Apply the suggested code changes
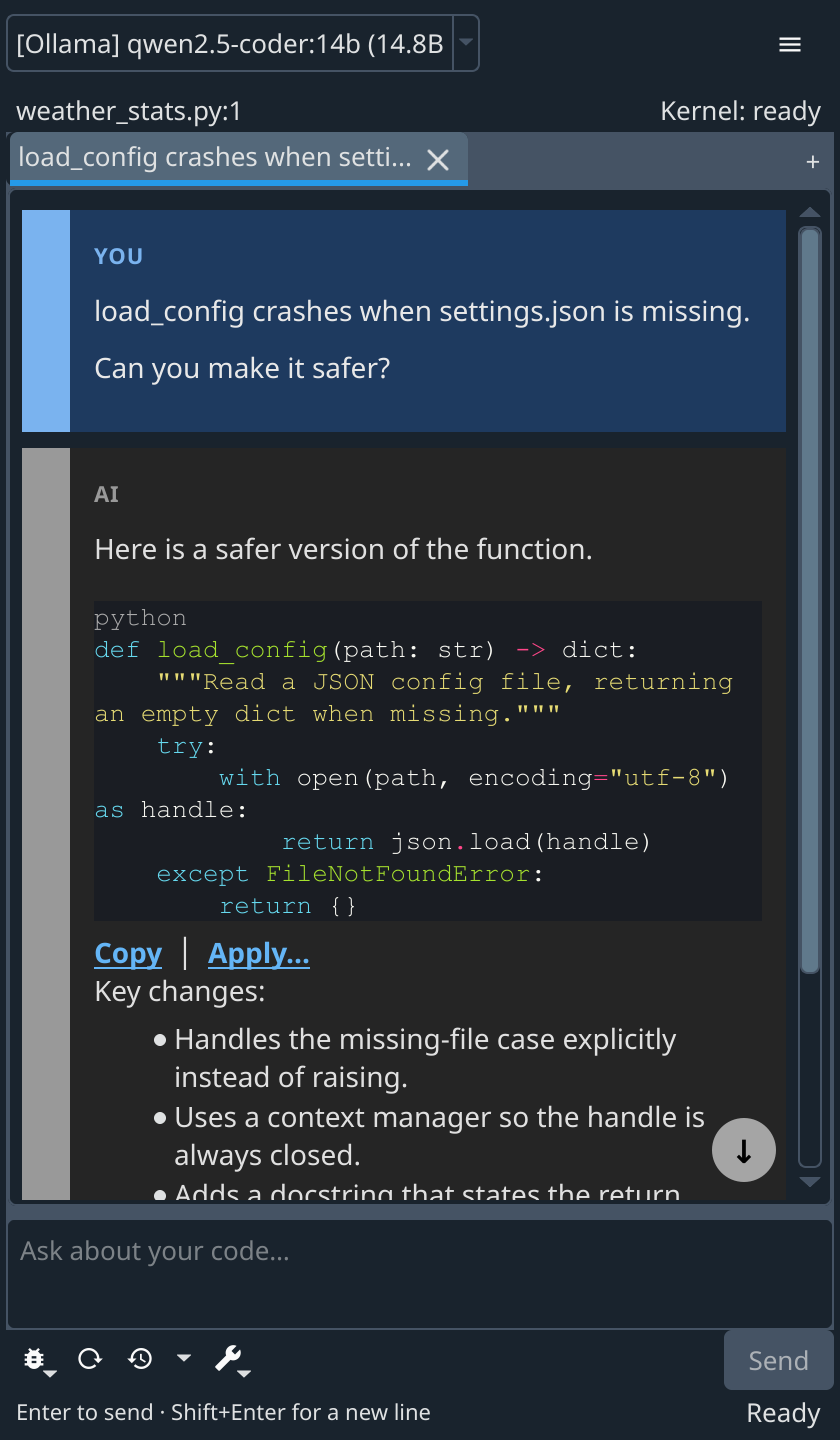Image resolution: width=840 pixels, height=1440 pixels. pyautogui.click(x=259, y=954)
